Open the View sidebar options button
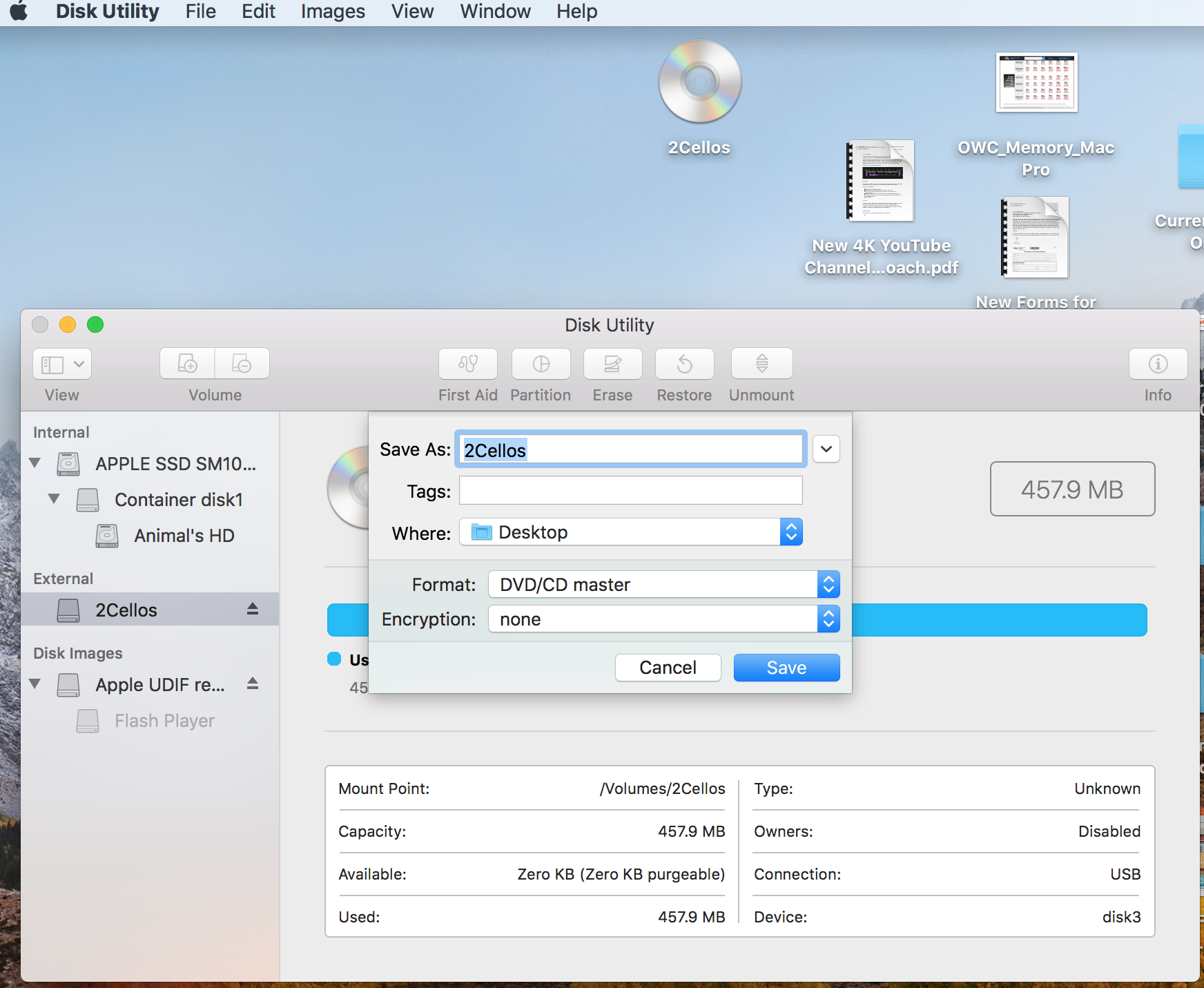Image resolution: width=1204 pixels, height=988 pixels. pyautogui.click(x=62, y=364)
